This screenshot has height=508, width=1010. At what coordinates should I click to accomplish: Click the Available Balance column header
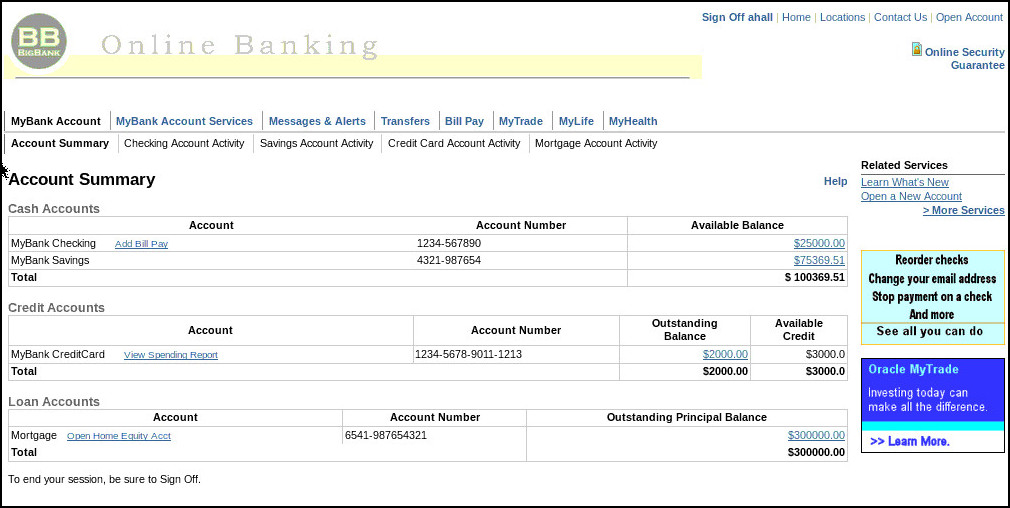tap(738, 225)
